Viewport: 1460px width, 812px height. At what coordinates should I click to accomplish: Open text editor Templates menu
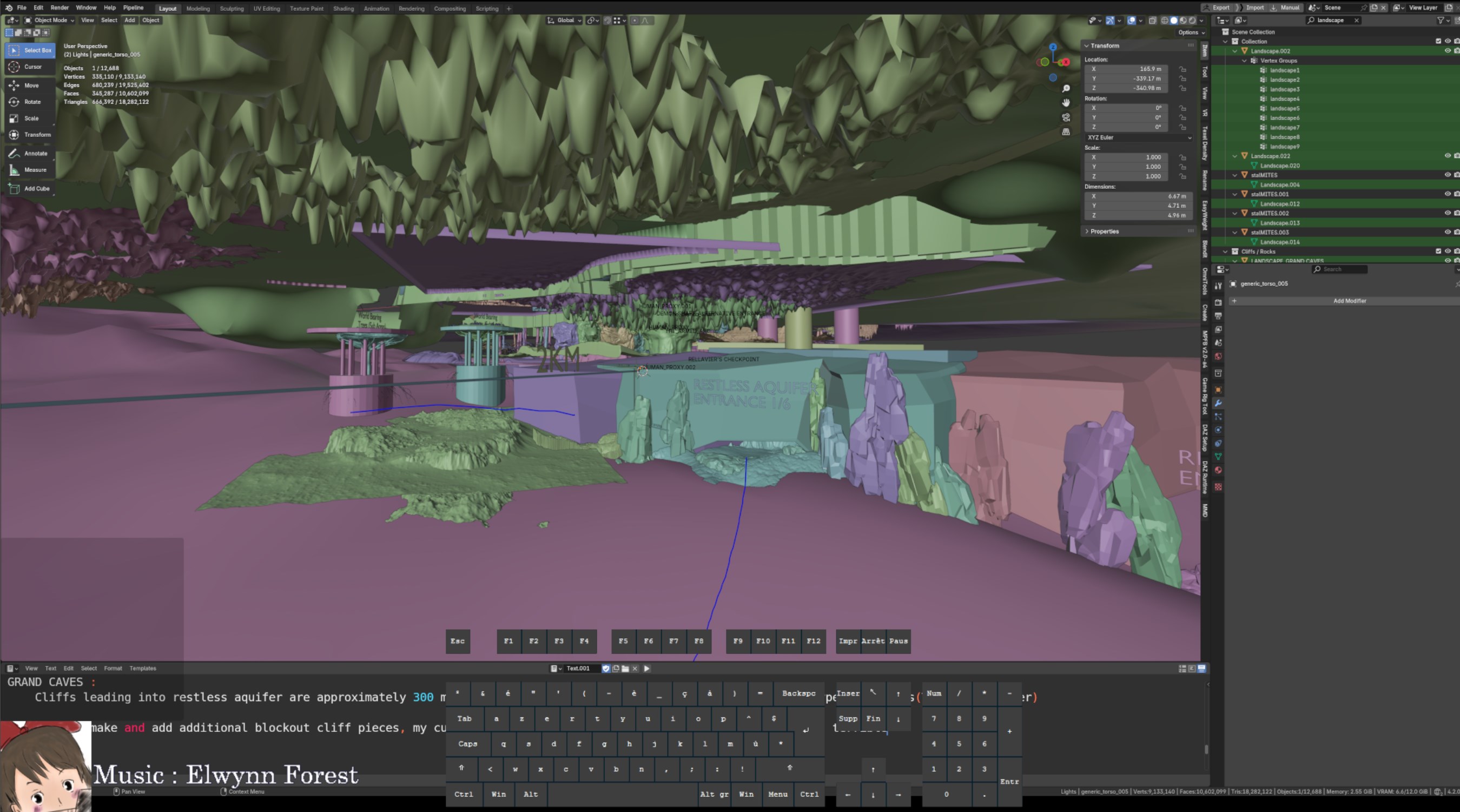(142, 669)
